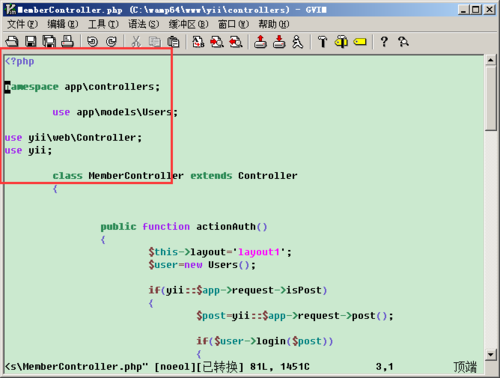Click the 'public' keyword

pos(118,227)
